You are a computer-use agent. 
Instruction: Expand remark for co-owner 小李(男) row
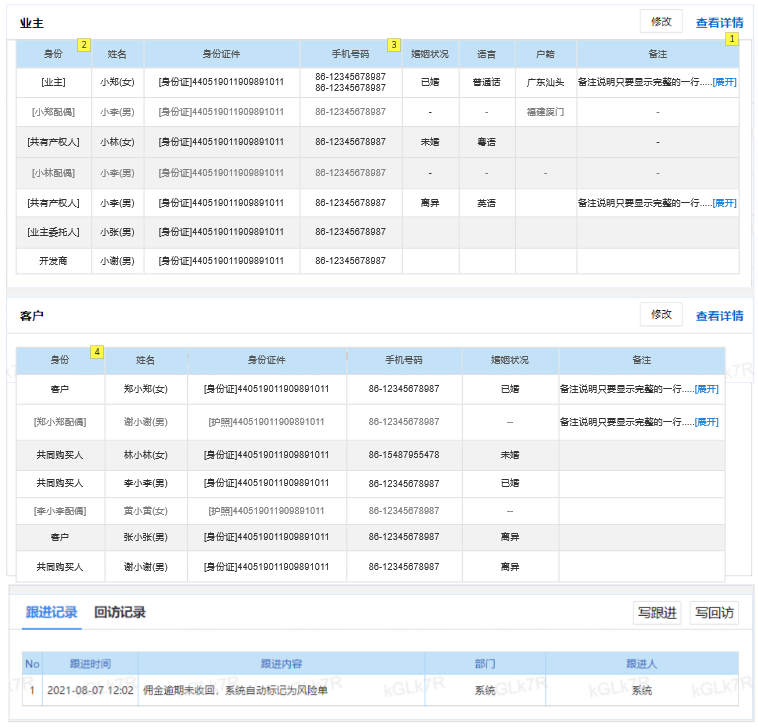725,203
